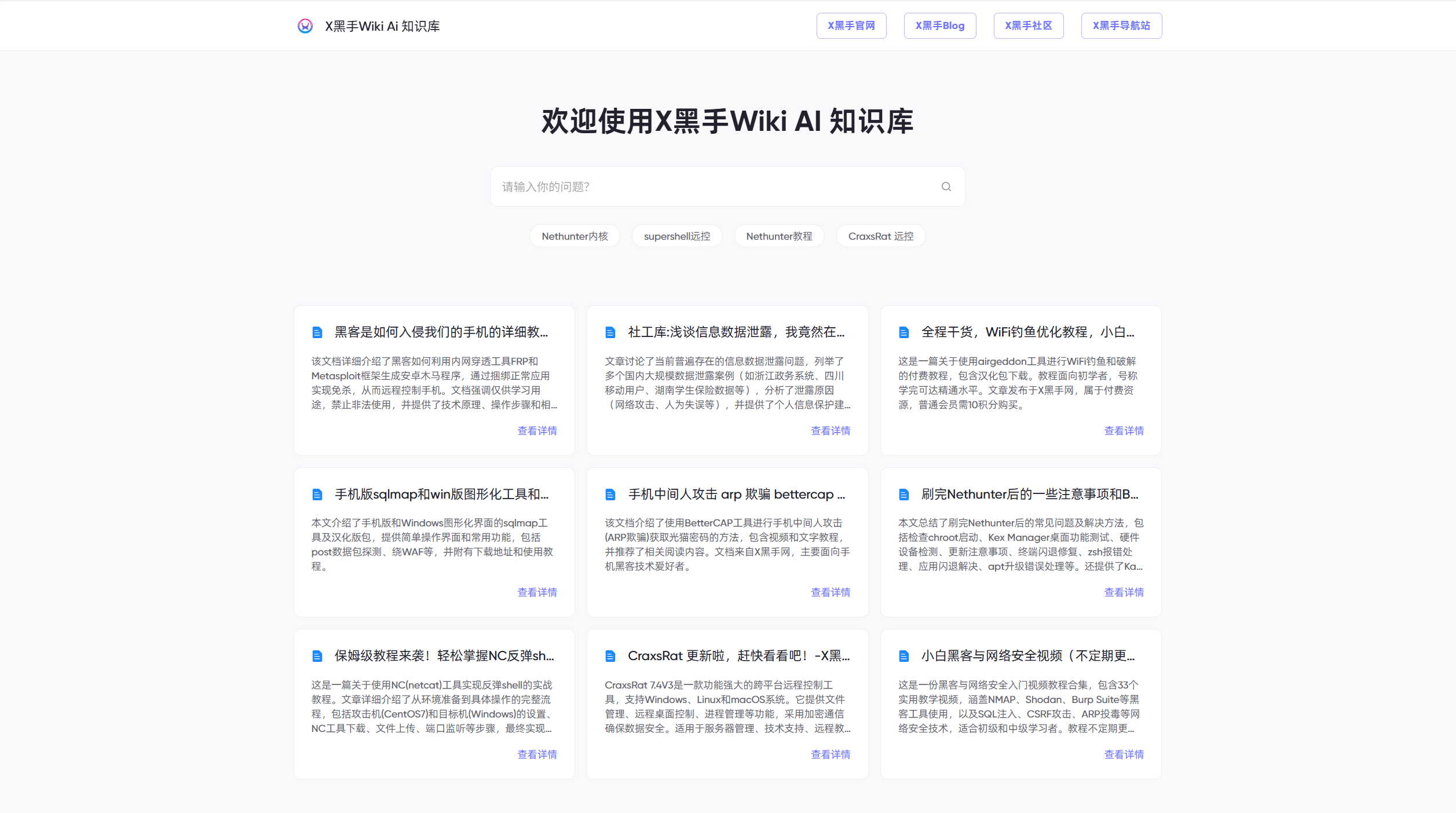The width and height of the screenshot is (1456, 813).
Task: Open article title 小白黑客与网络安全视频
Action: (x=1028, y=655)
